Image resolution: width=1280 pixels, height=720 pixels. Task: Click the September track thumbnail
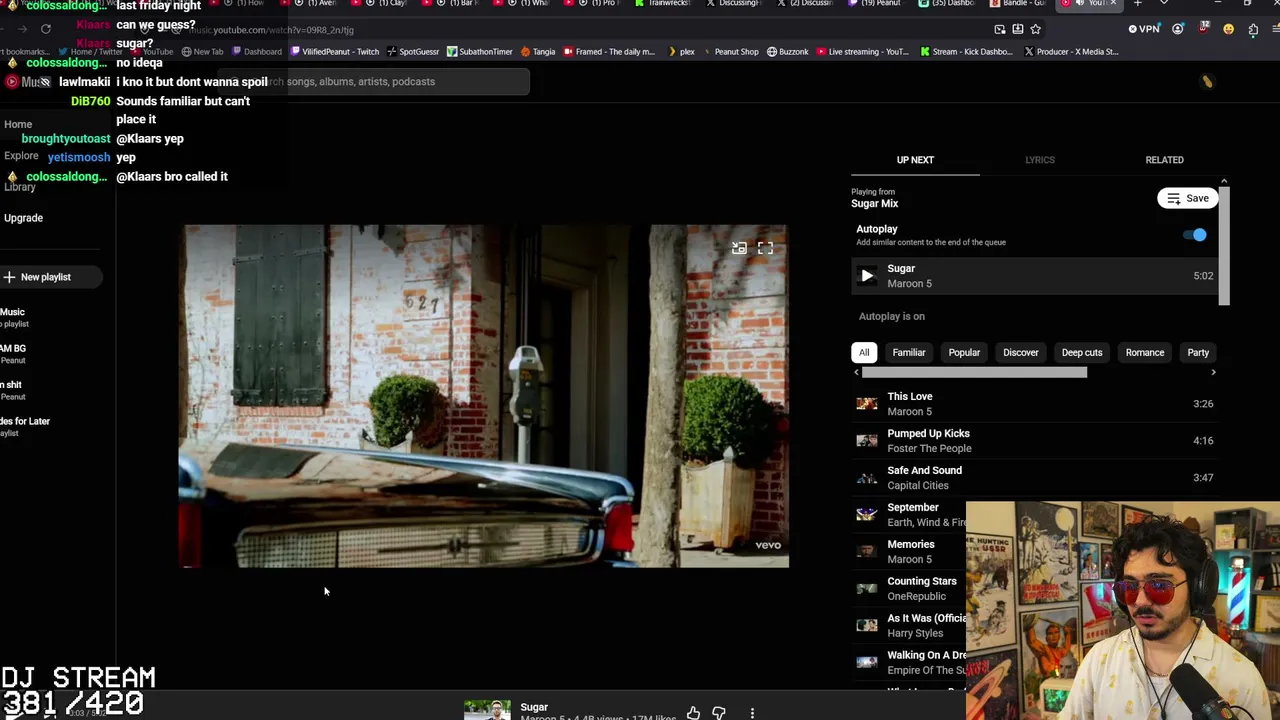[x=867, y=515]
